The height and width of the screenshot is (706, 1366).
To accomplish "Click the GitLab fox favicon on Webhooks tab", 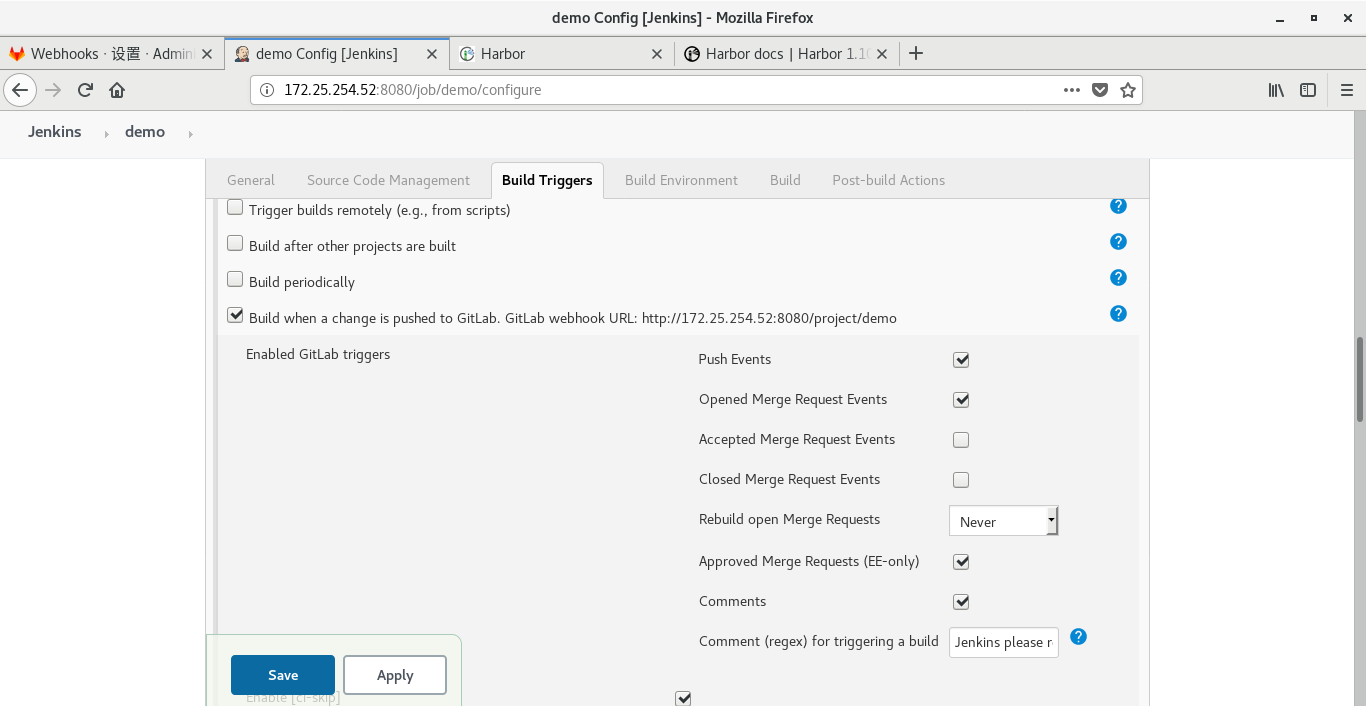I will [x=17, y=54].
